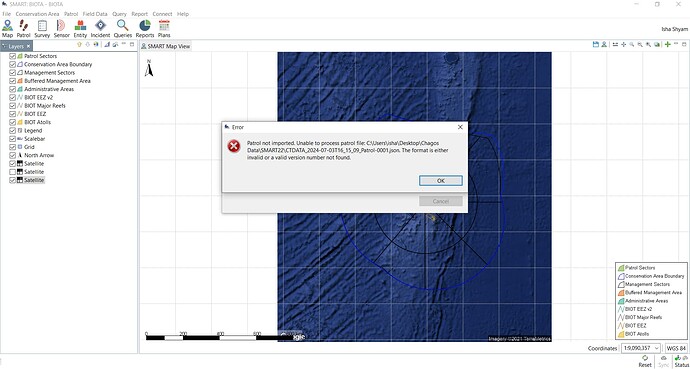Viewport: 690px width, 369px height.
Task: Click the north arrow on the map
Action: point(149,68)
